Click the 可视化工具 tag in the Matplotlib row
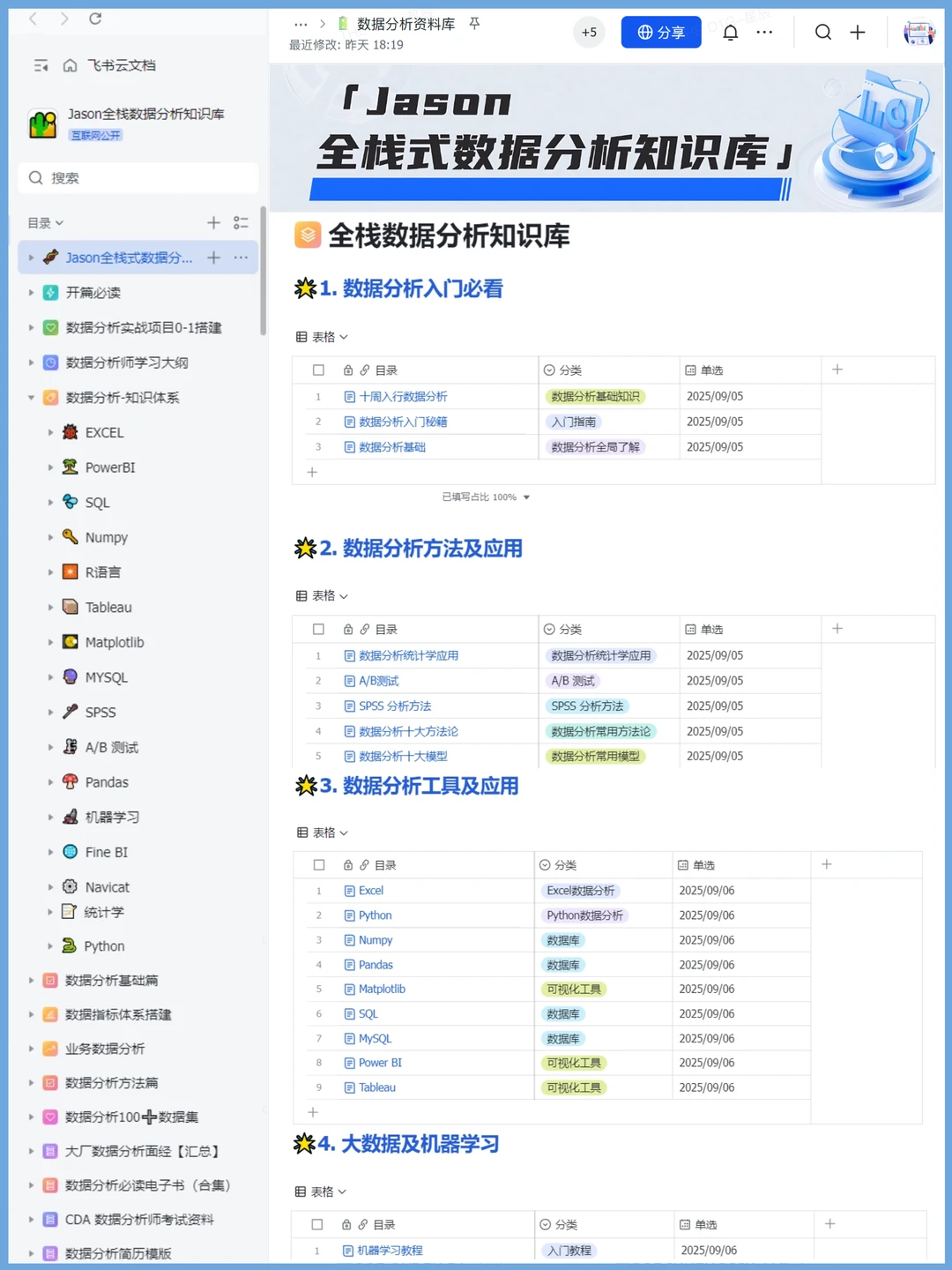 click(574, 990)
